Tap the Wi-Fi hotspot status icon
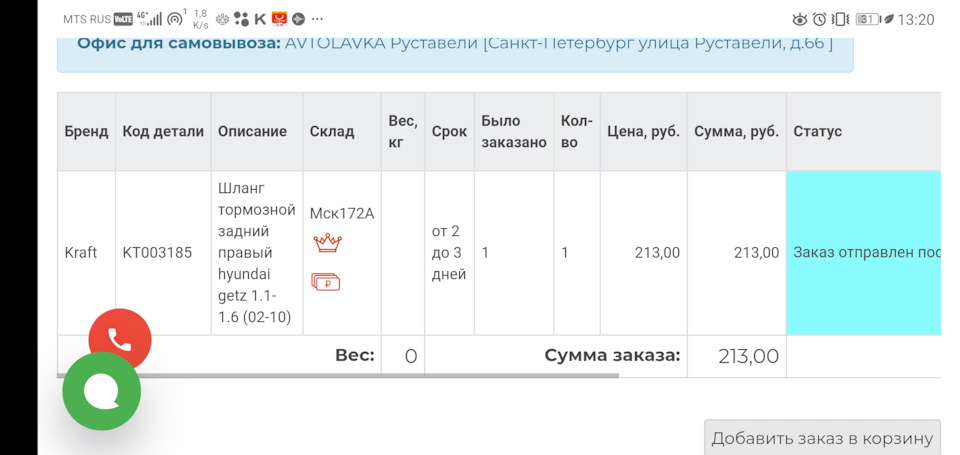Viewport: 960px width, 455px height. [175, 19]
